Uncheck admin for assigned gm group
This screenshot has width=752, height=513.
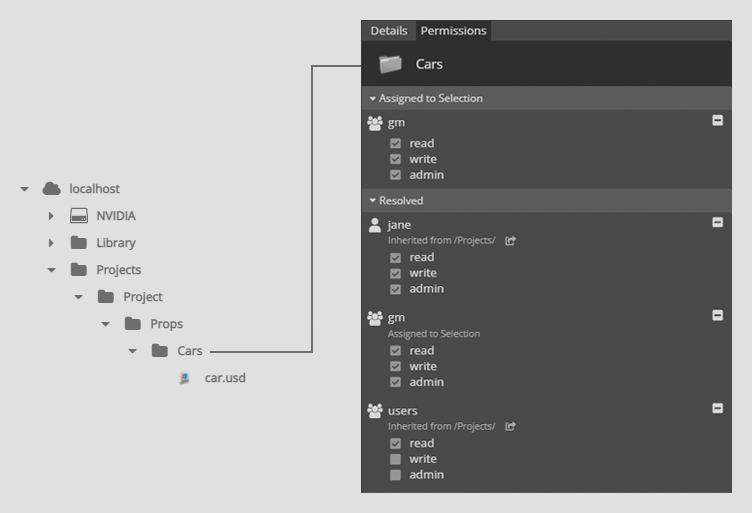[395, 175]
